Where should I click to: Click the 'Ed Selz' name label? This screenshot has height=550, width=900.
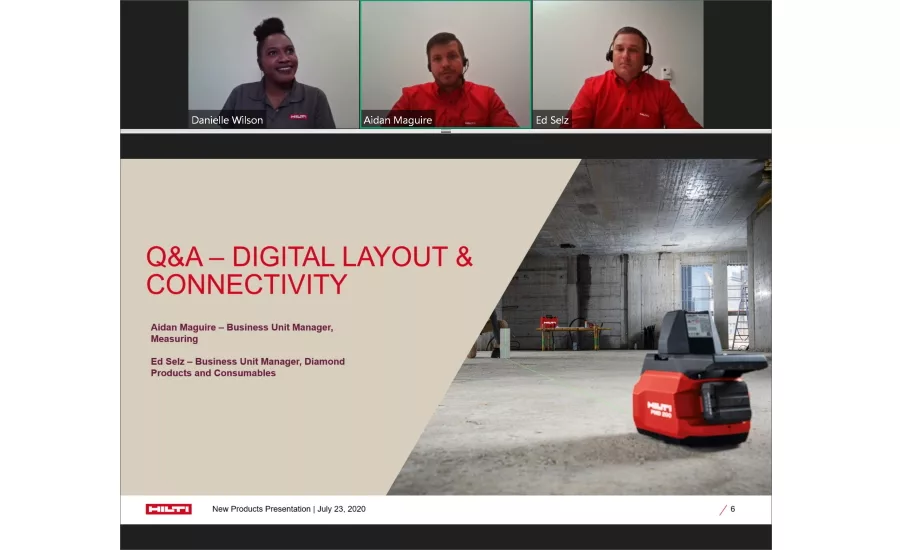[552, 120]
